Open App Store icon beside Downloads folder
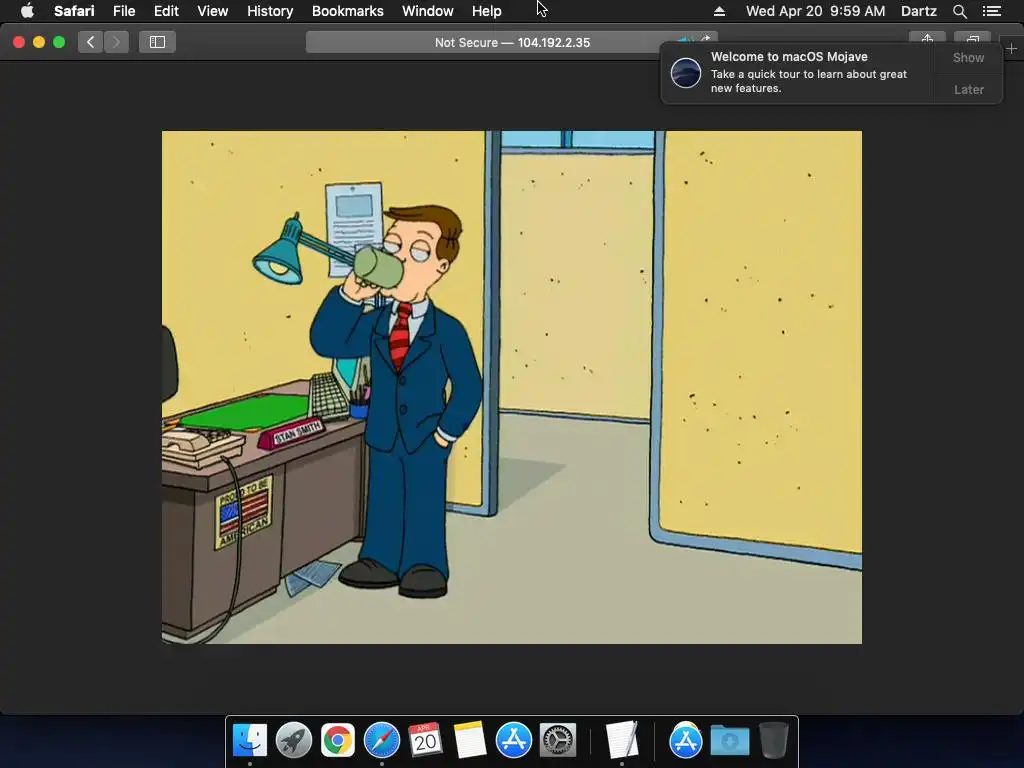1024x768 pixels. point(686,740)
